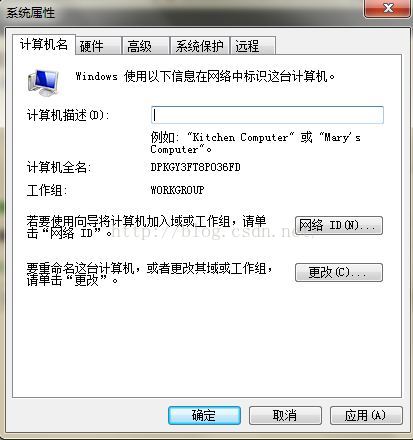Click the 计算机描述(D) label
This screenshot has height=440, width=413.
click(x=68, y=115)
